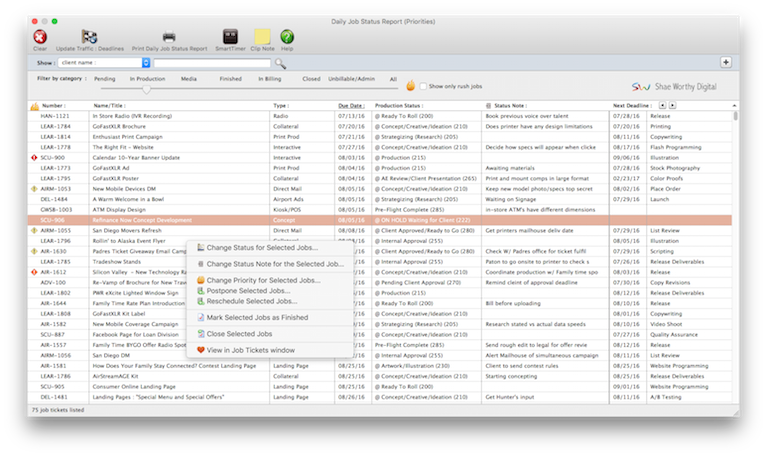
Task: Select Postpone Selected Jobs menu entry
Action: point(251,291)
